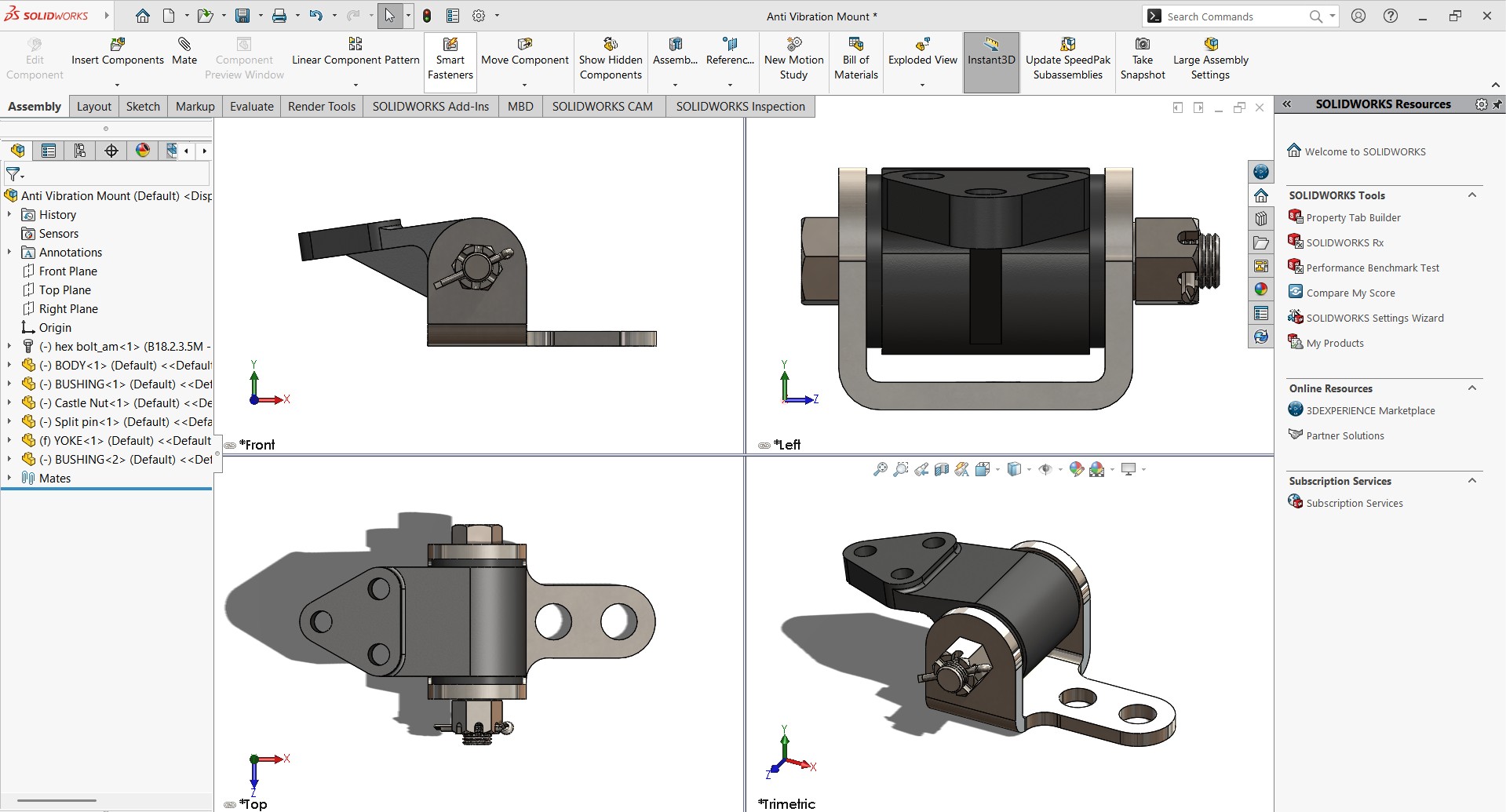Viewport: 1506px width, 812px height.
Task: Open Appearances task pane tab
Action: 1260,289
